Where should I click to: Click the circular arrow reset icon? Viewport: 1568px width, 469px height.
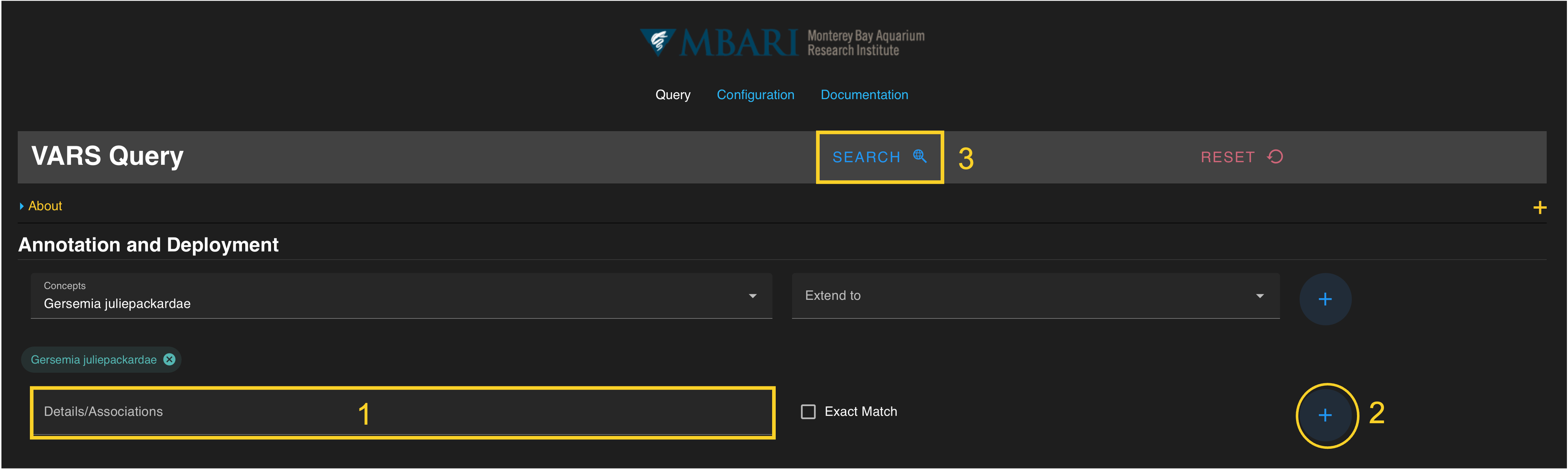pyautogui.click(x=1275, y=156)
